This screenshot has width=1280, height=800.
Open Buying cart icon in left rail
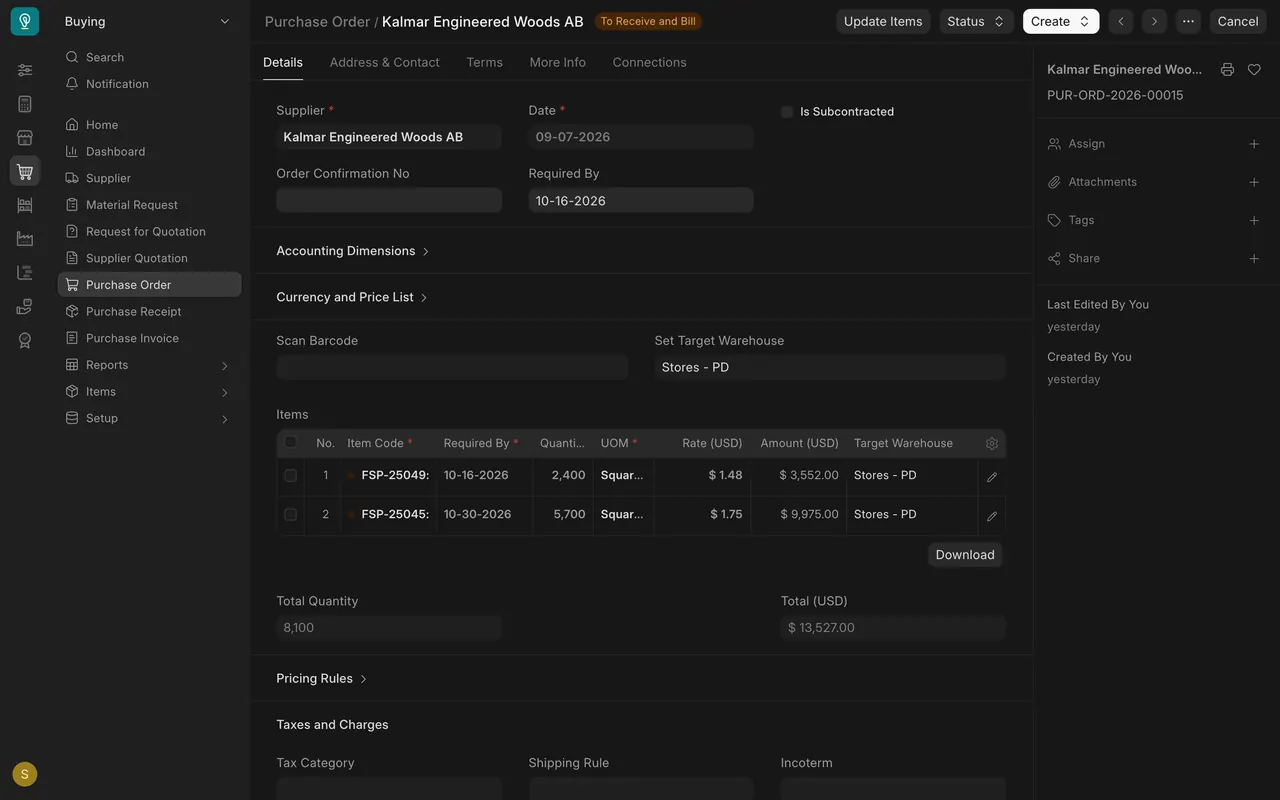point(25,171)
